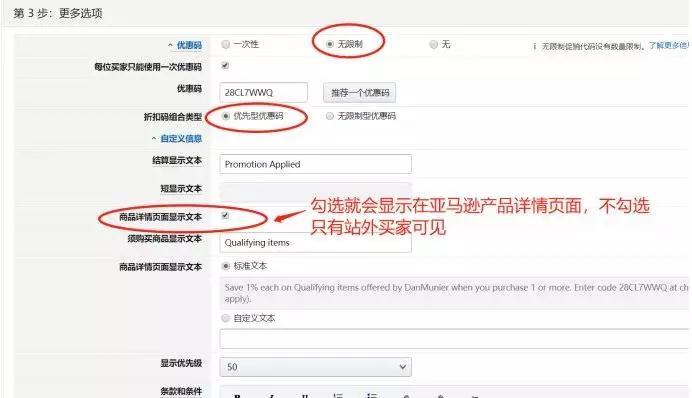Screen dimensions: 692x398
Task: Select the 一次性 coupon code option
Action: [x=226, y=44]
